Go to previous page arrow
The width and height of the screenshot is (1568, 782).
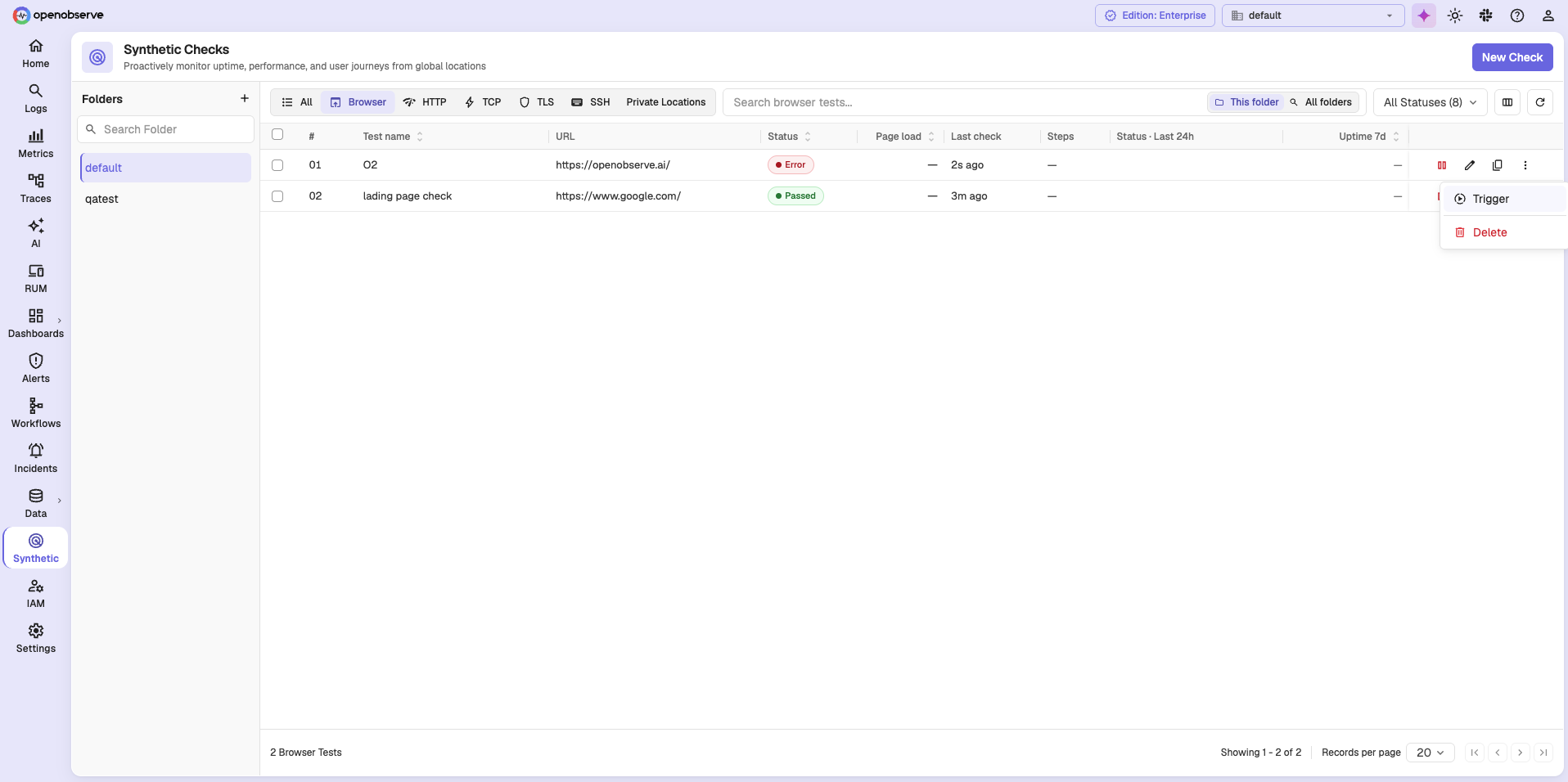1498,753
